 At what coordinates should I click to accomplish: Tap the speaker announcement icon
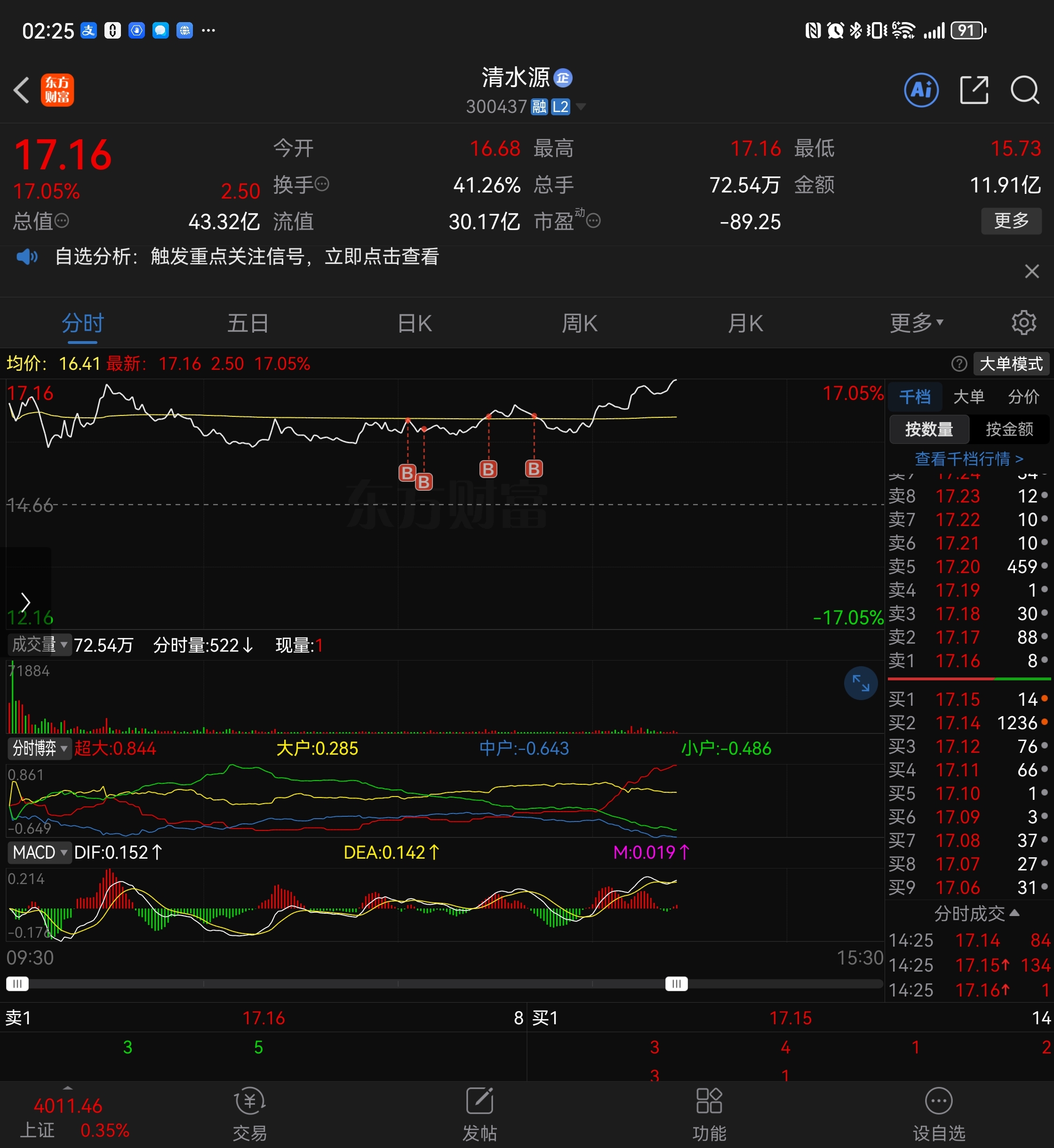click(x=27, y=256)
